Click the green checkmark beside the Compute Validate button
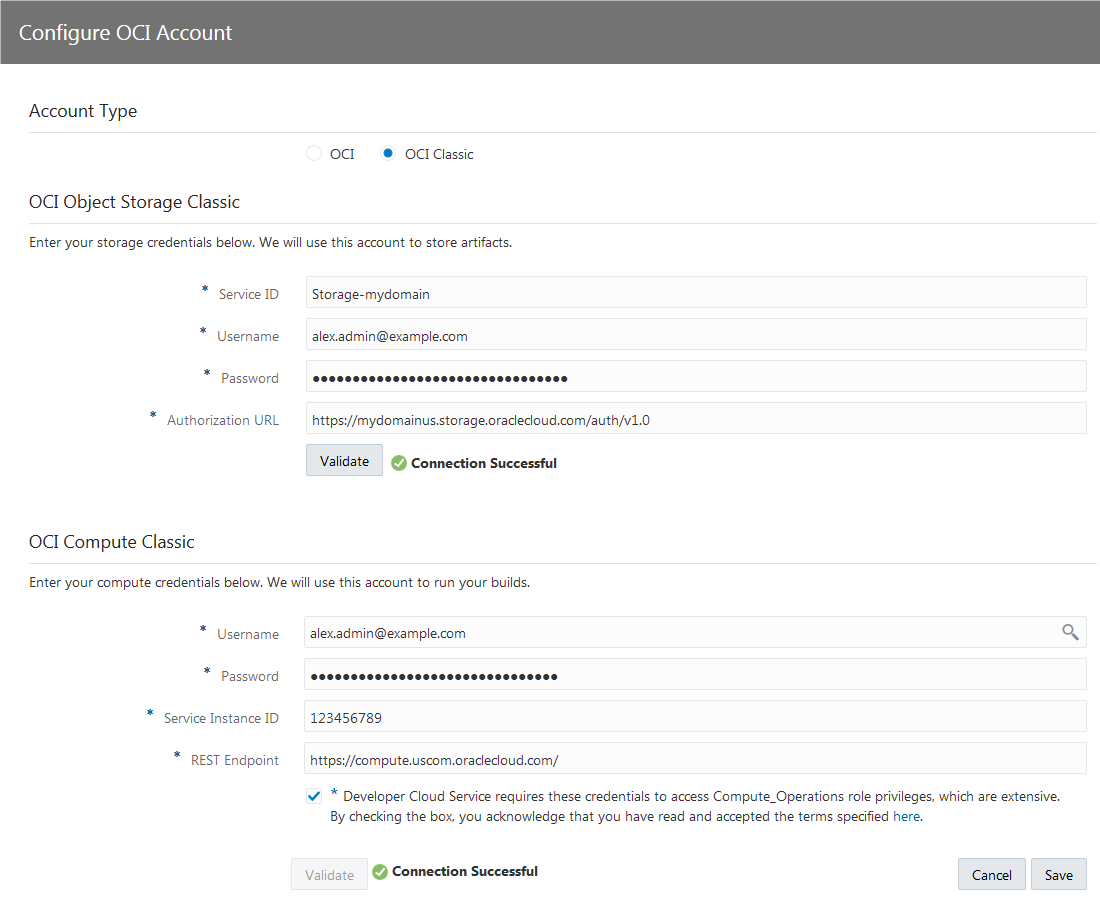 [380, 872]
